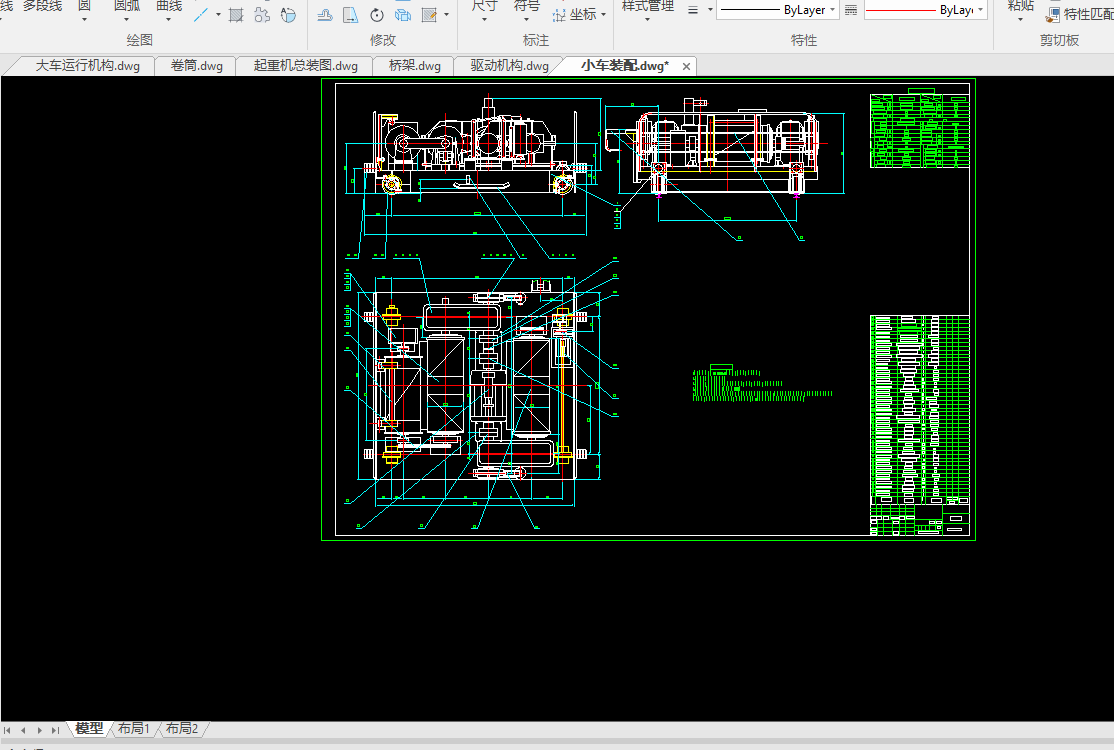Click the 样式管理 button
The height and width of the screenshot is (750, 1114).
[x=647, y=7]
